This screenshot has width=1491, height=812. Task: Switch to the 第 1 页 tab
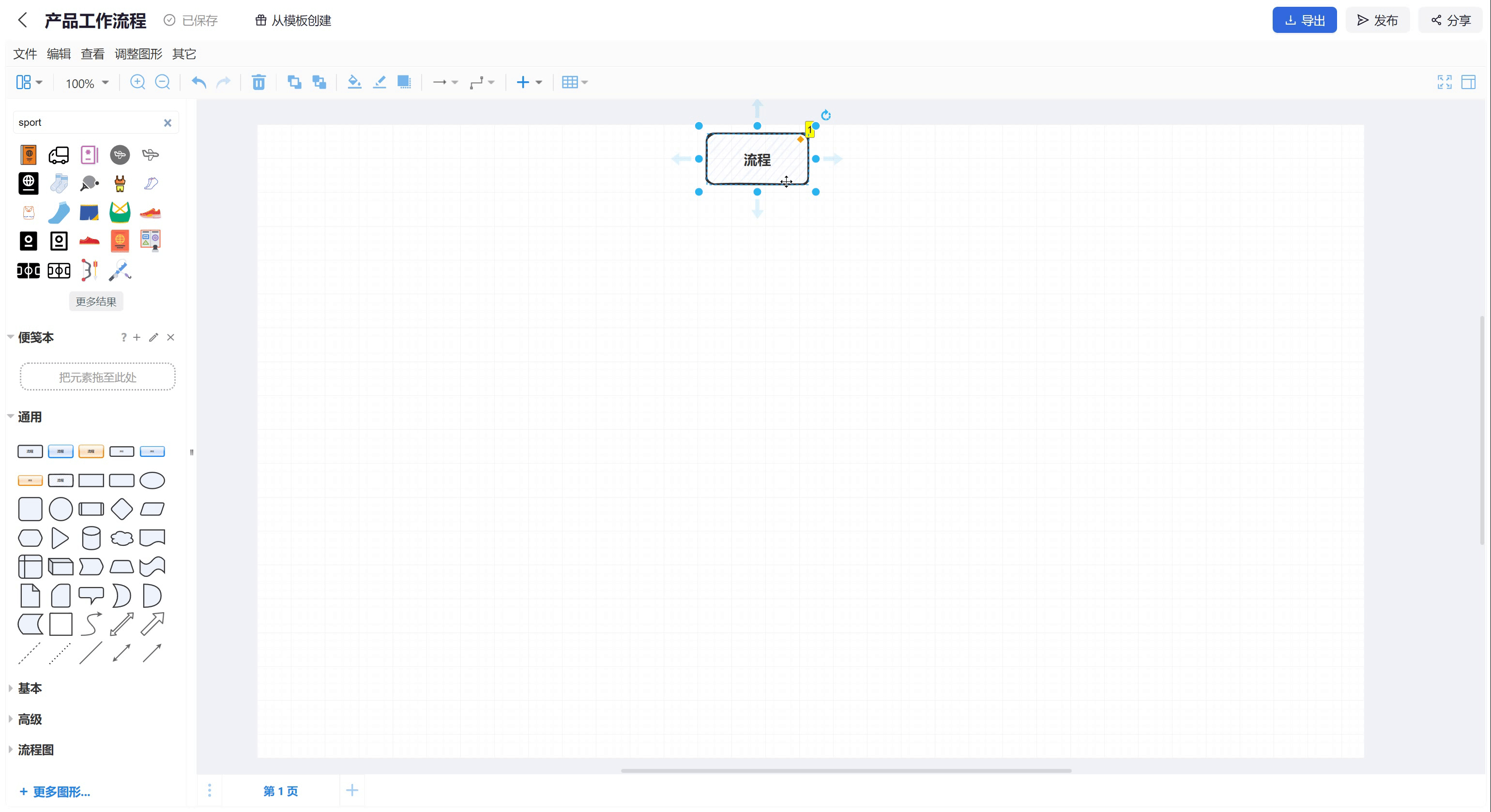point(281,791)
